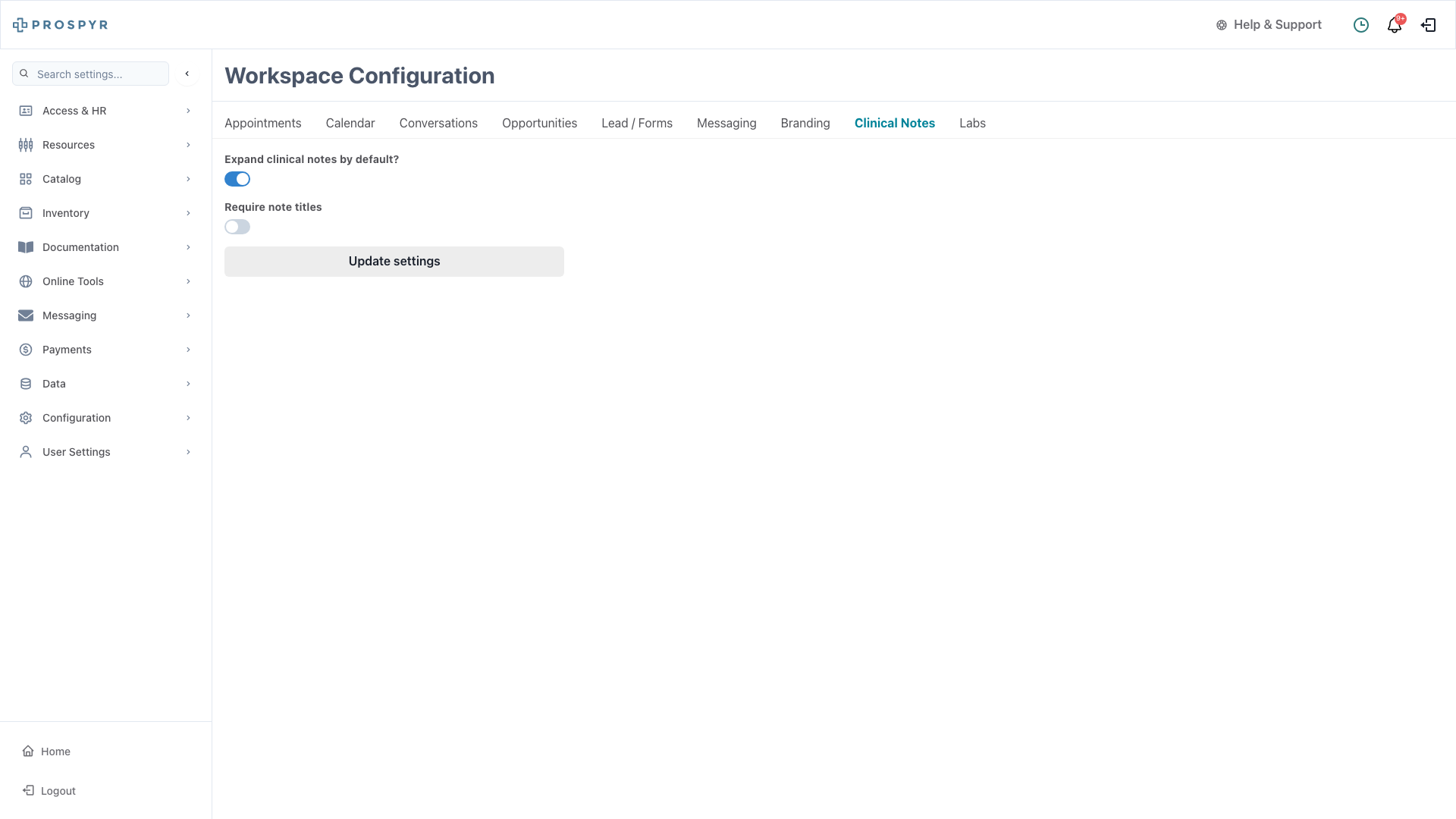Image resolution: width=1456 pixels, height=819 pixels.
Task: Click the Online Tools globe icon
Action: (26, 281)
